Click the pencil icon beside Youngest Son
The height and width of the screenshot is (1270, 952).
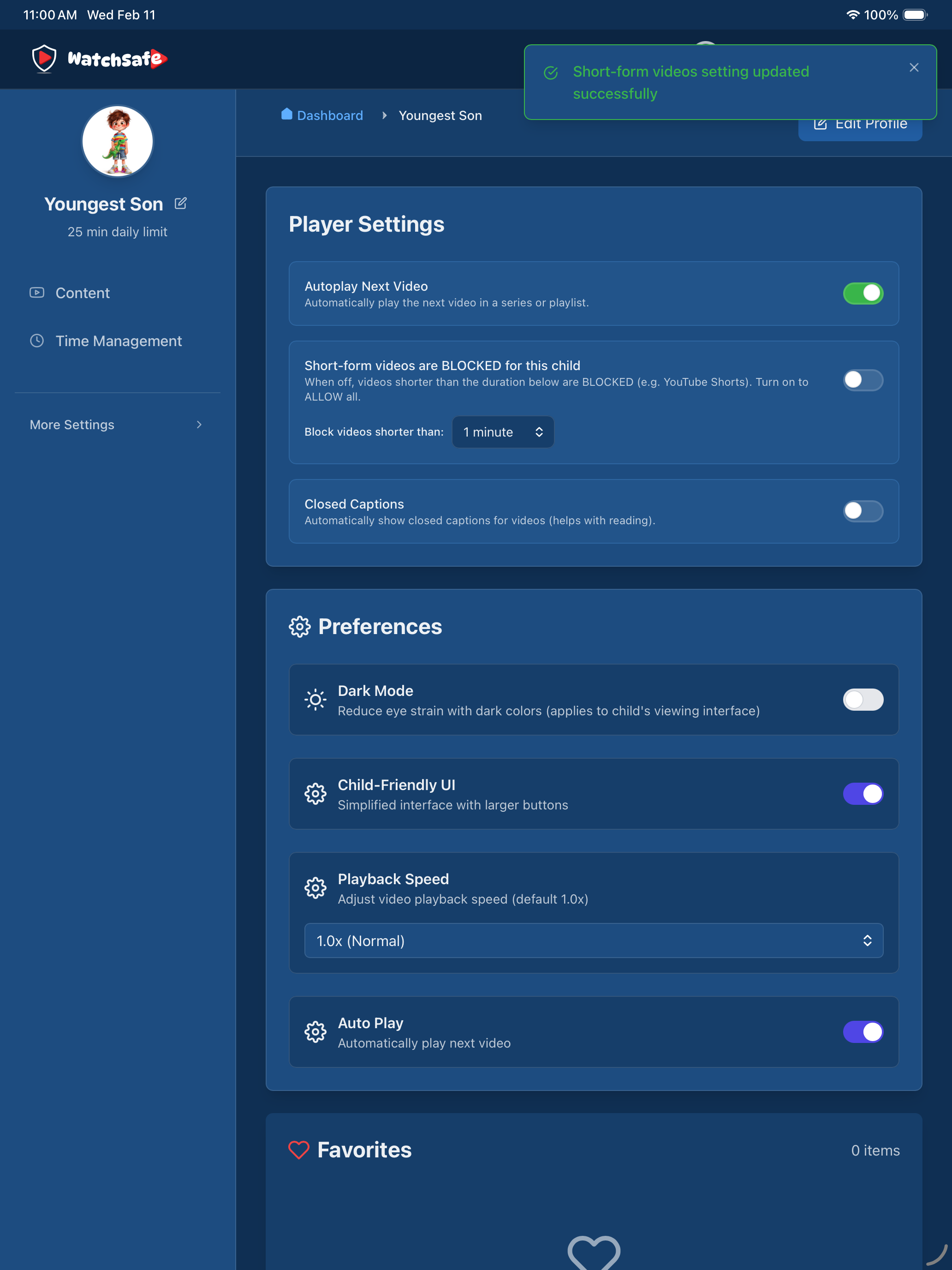point(180,203)
